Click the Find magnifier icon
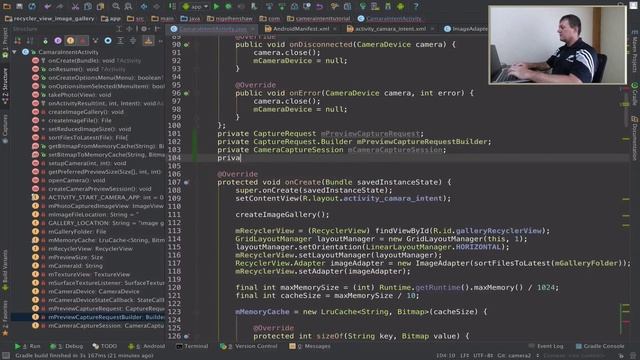 (x=116, y=7)
